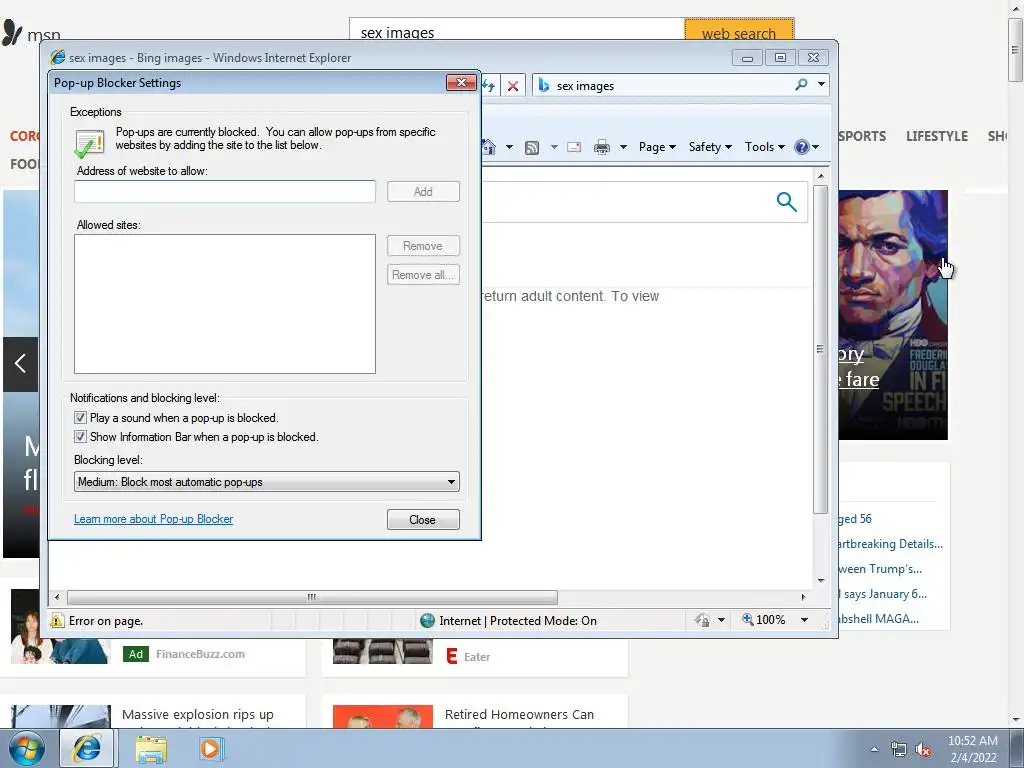
Task: Open the privacy status dropdown arrow
Action: [x=721, y=620]
